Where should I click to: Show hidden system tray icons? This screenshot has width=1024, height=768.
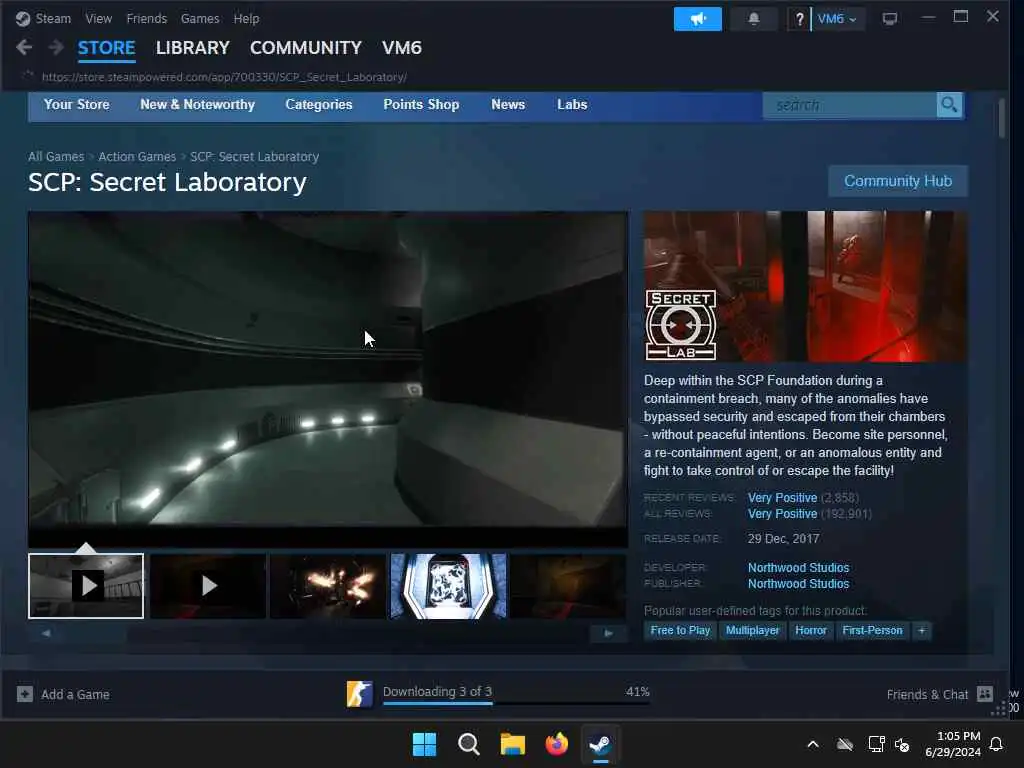coord(813,744)
